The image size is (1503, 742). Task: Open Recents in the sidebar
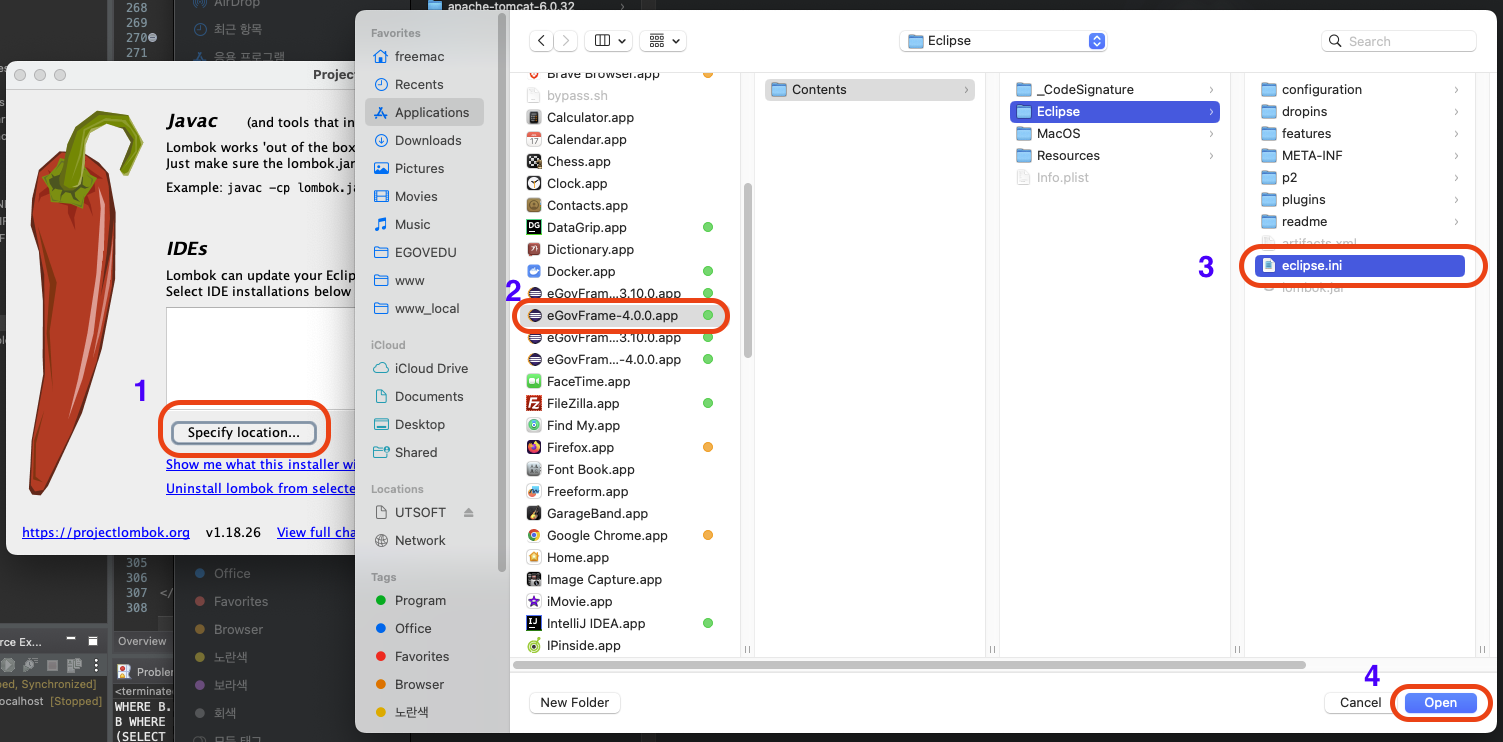pyautogui.click(x=424, y=84)
